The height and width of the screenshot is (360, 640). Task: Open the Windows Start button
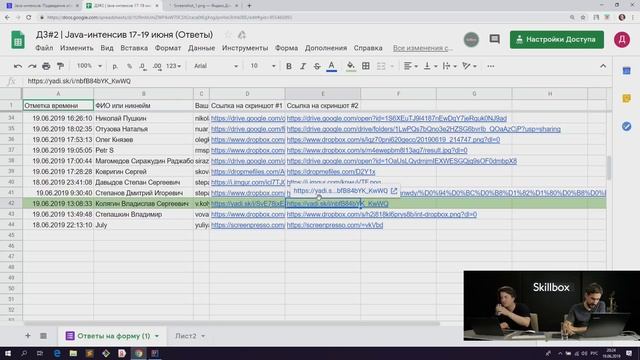point(7,353)
